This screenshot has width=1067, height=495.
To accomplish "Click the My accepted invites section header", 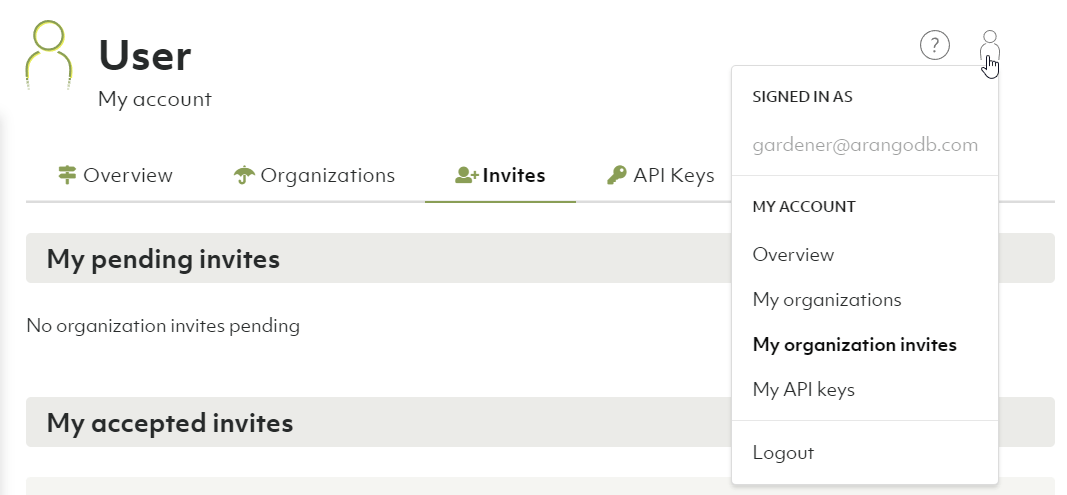I will [x=170, y=423].
